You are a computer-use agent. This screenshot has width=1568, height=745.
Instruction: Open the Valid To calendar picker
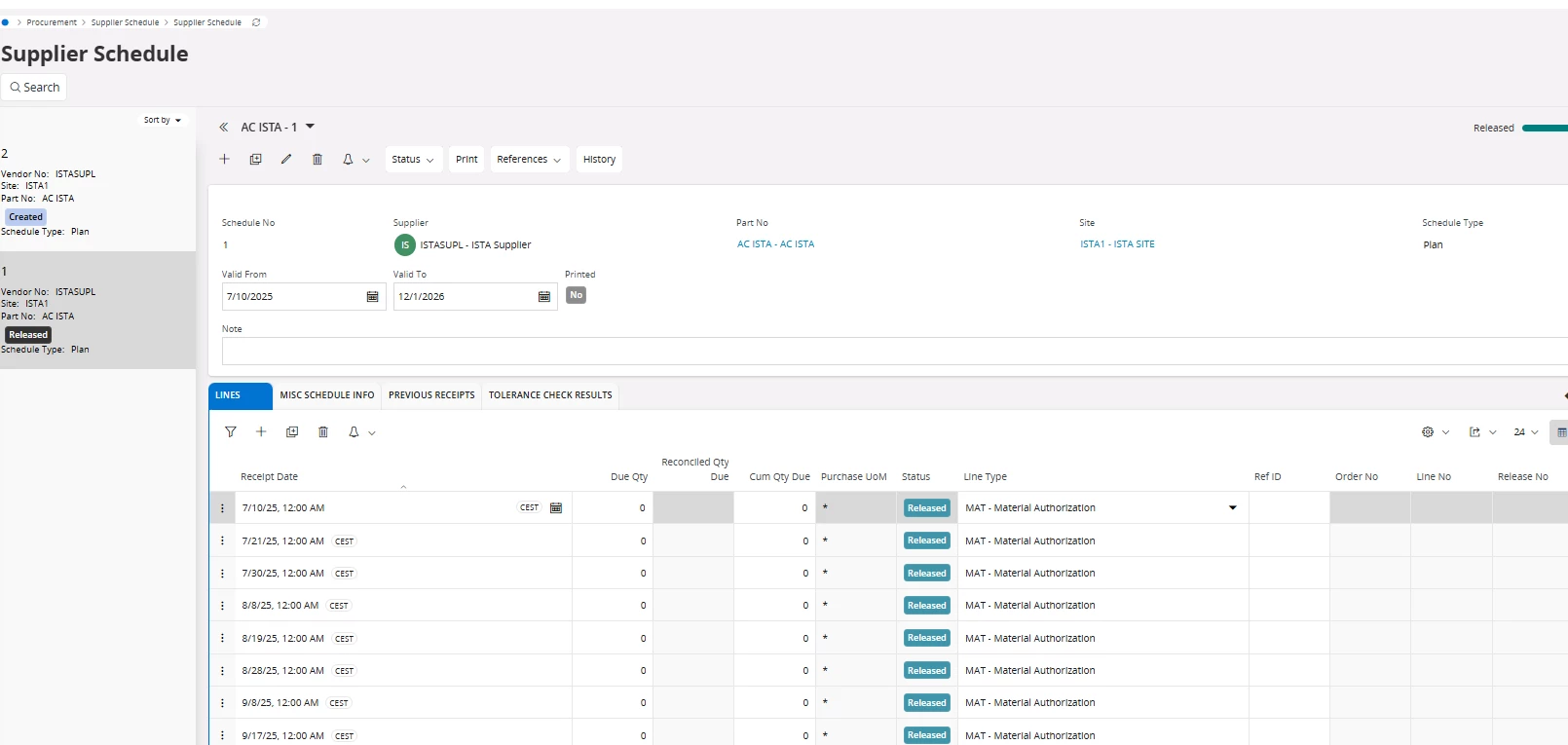544,296
